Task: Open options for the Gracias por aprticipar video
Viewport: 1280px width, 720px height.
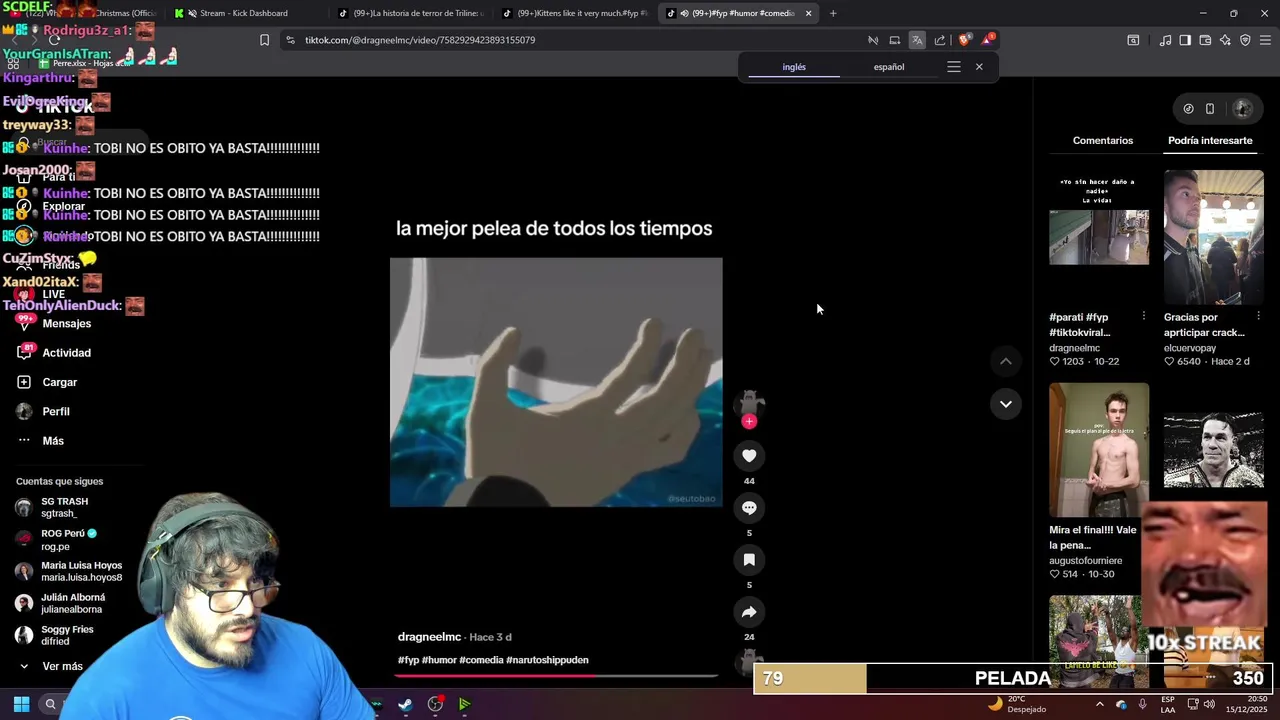Action: [1258, 317]
